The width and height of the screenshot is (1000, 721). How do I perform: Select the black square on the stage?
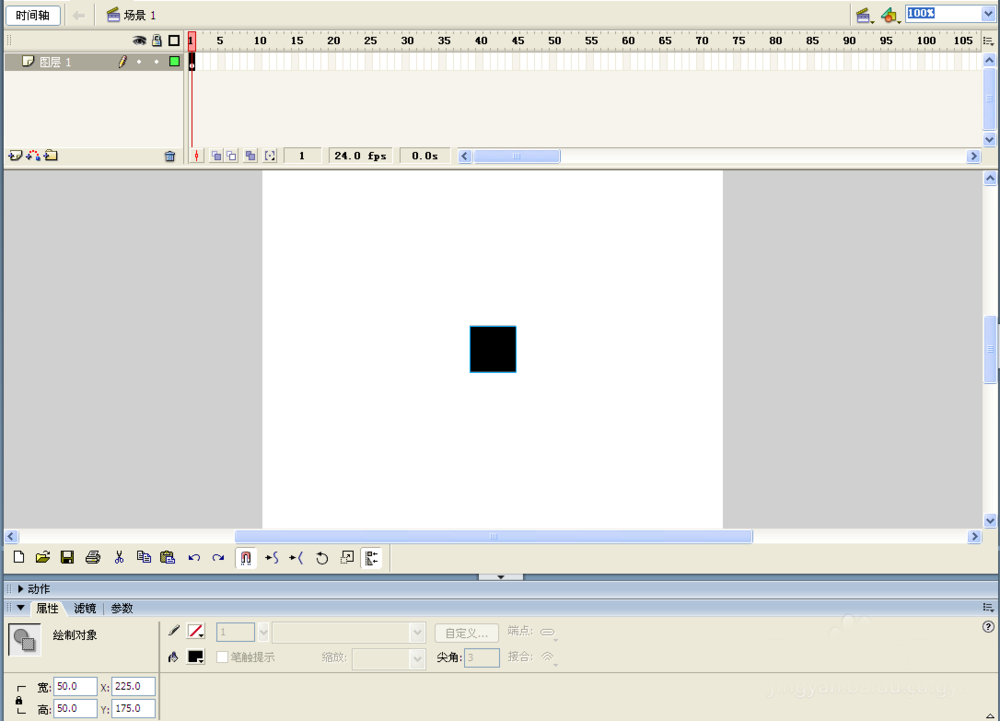click(x=493, y=349)
